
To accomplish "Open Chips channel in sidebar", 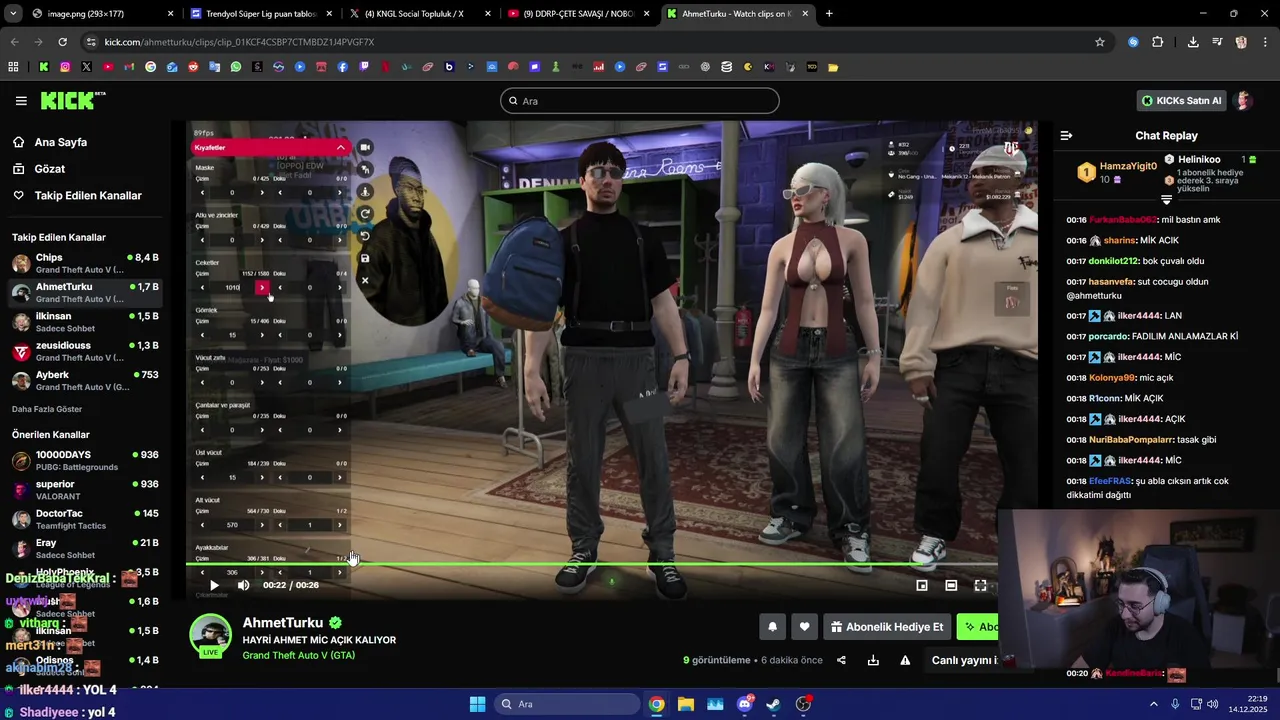I will click(x=85, y=264).
